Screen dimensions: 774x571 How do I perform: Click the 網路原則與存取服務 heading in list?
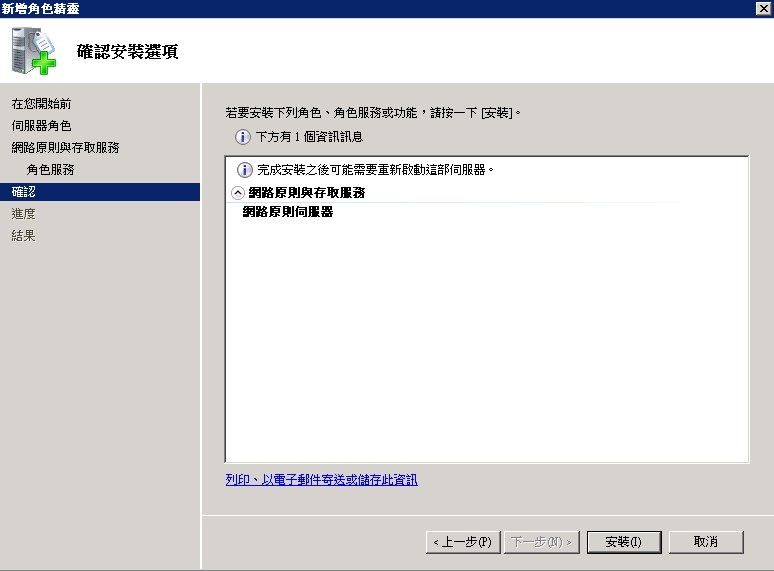307,193
